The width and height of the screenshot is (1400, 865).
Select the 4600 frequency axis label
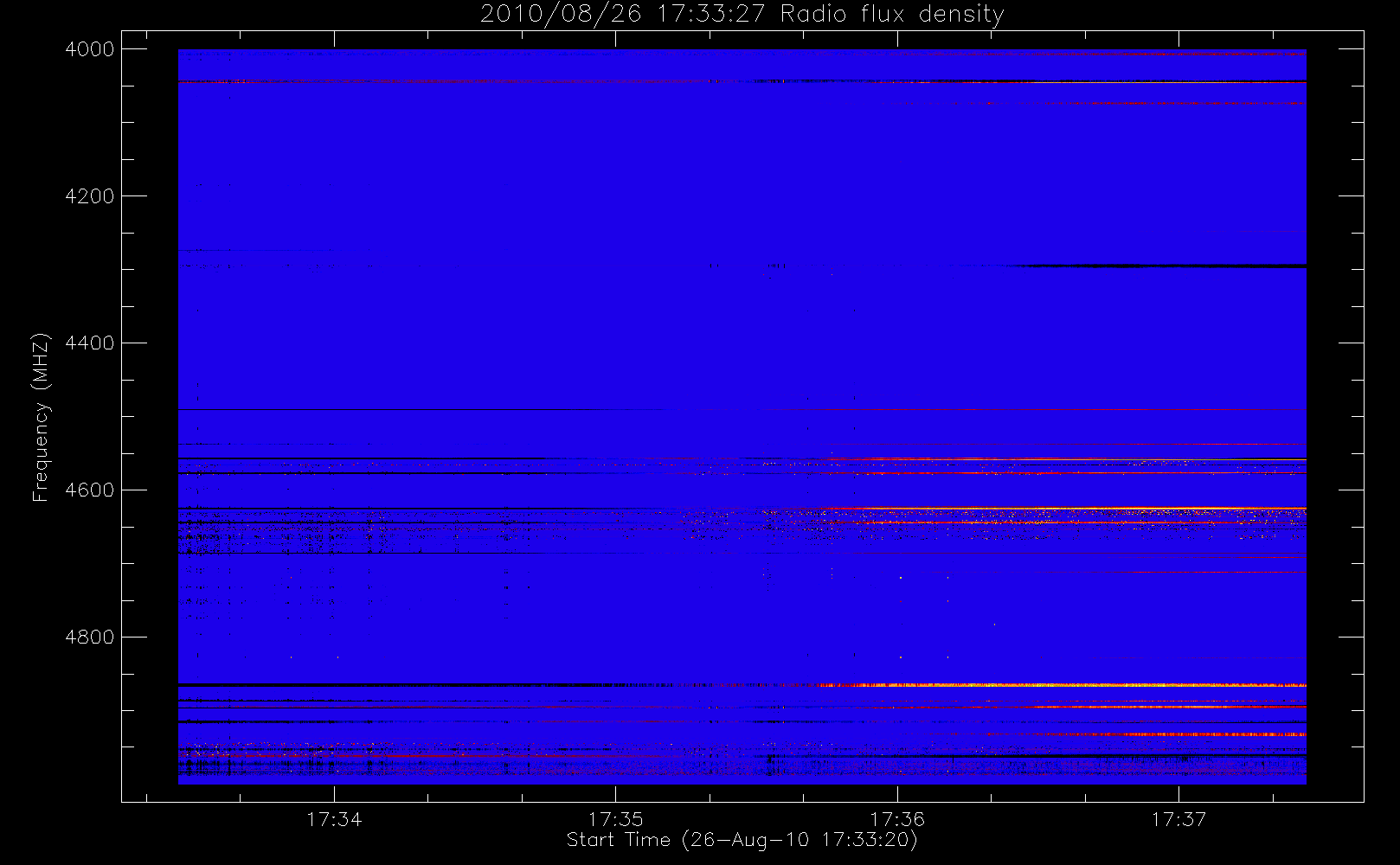(90, 490)
